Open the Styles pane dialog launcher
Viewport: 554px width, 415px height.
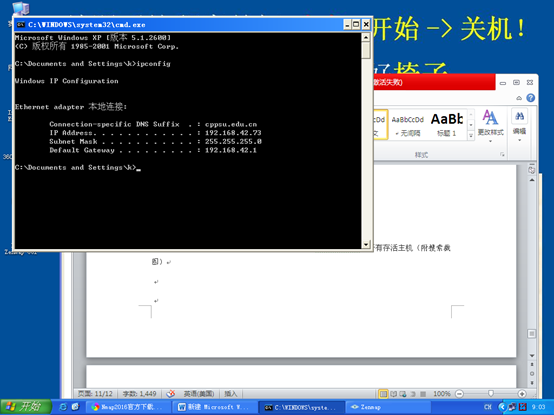pos(502,155)
